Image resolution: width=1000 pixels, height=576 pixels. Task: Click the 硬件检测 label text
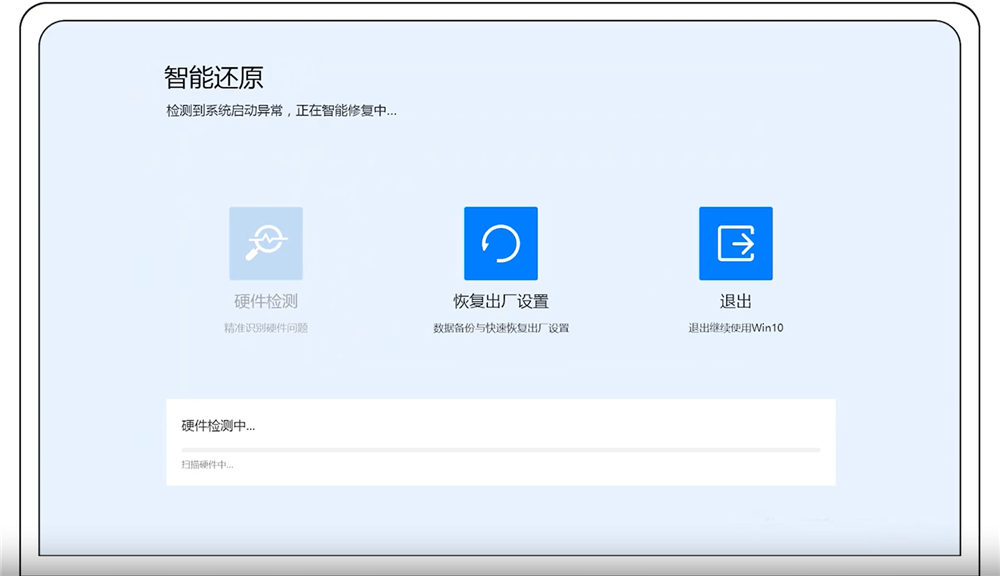click(x=266, y=298)
